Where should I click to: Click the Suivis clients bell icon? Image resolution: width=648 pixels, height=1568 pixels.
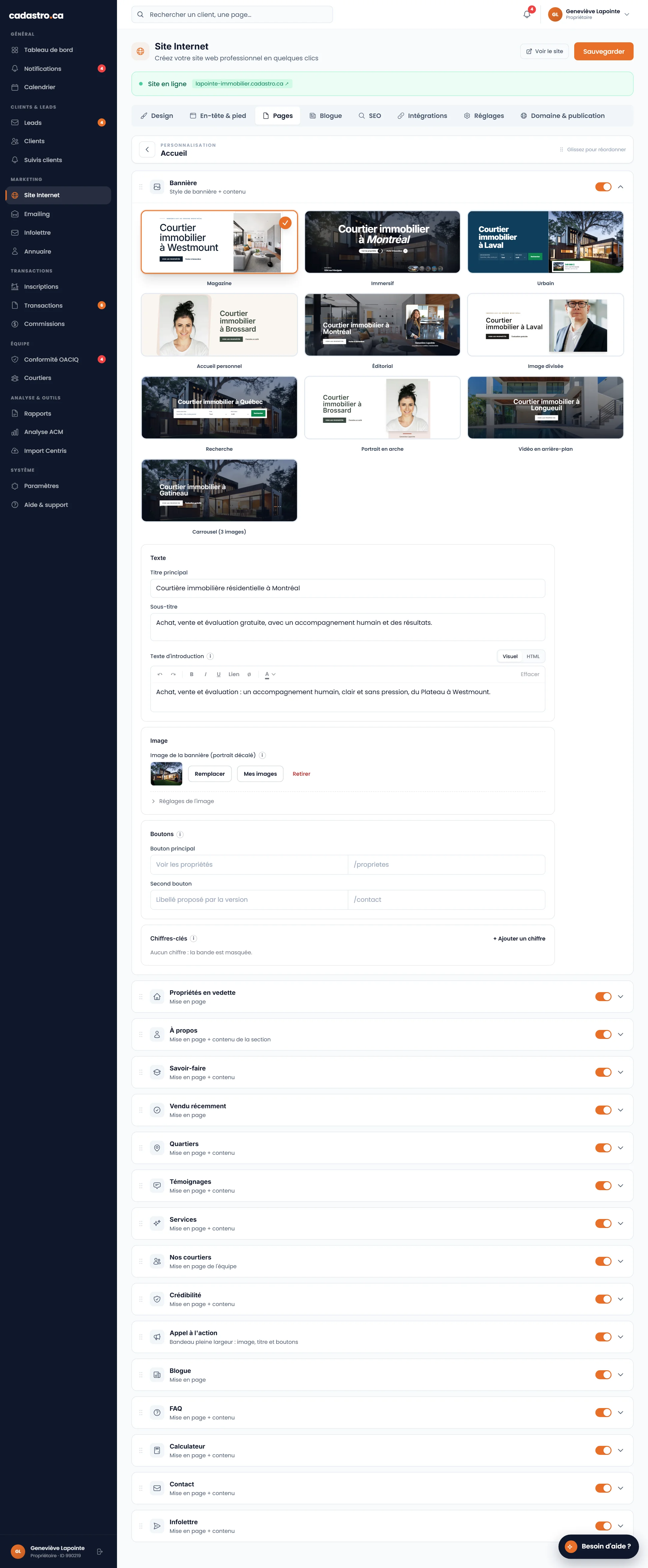(15, 160)
